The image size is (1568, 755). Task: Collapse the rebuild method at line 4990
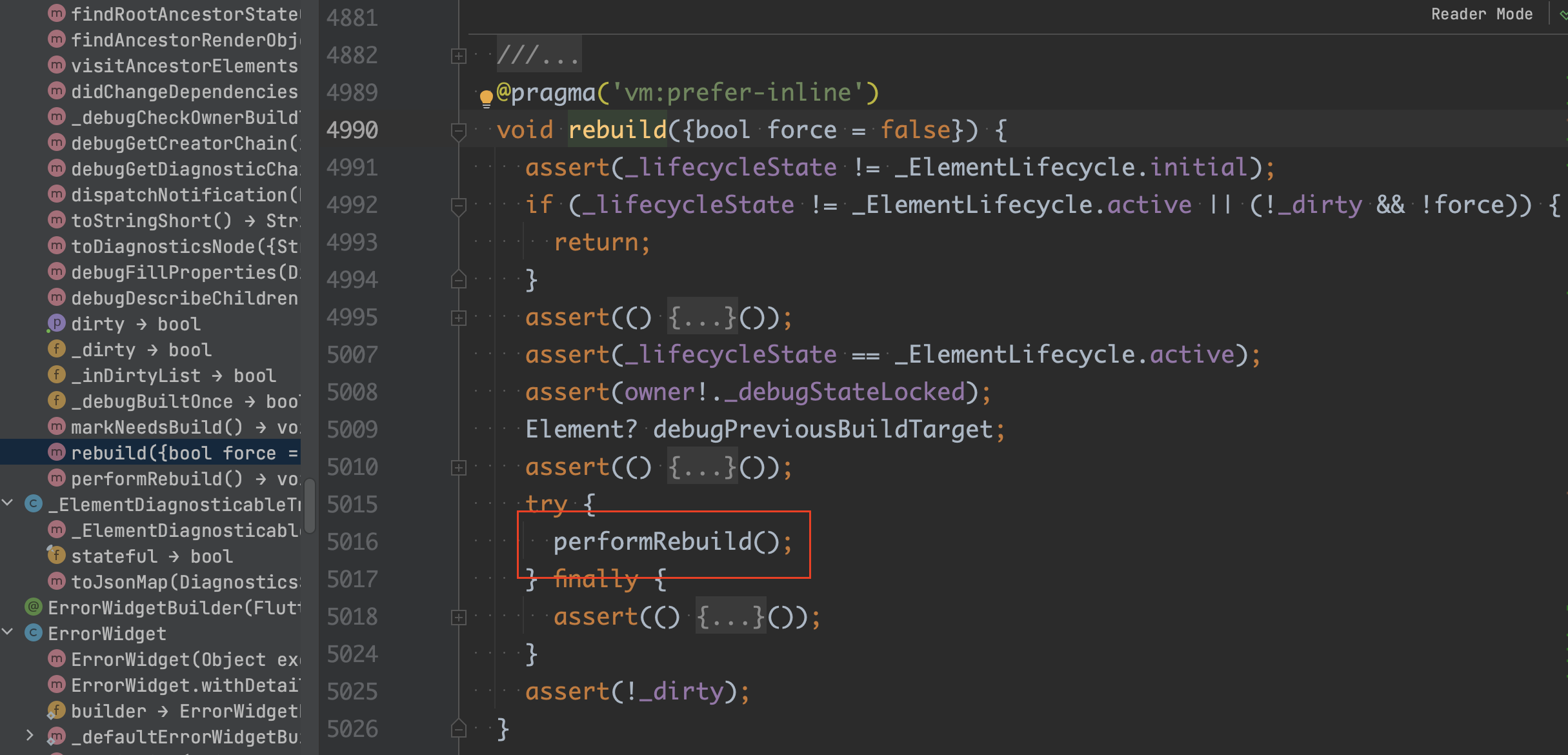(458, 131)
